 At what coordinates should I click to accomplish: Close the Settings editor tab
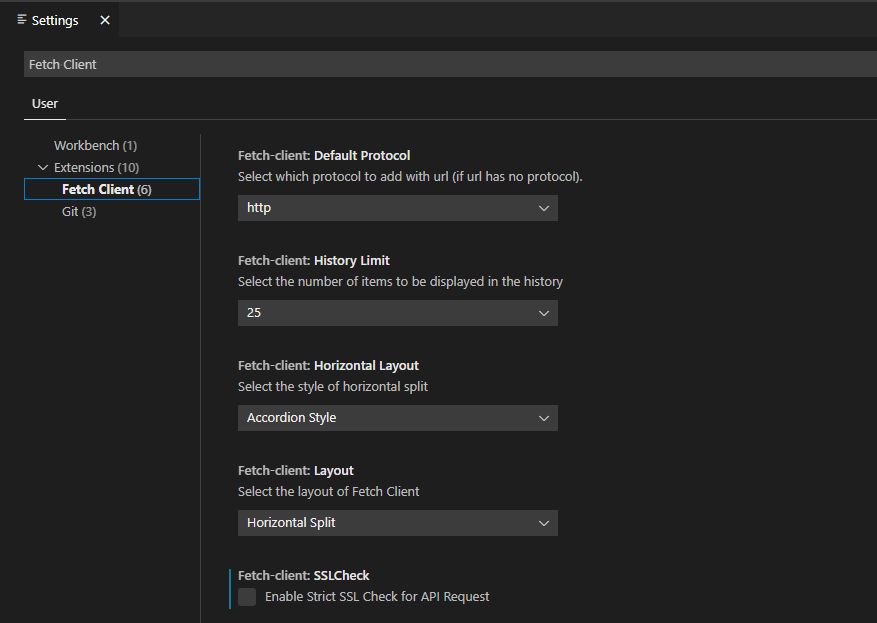105,20
